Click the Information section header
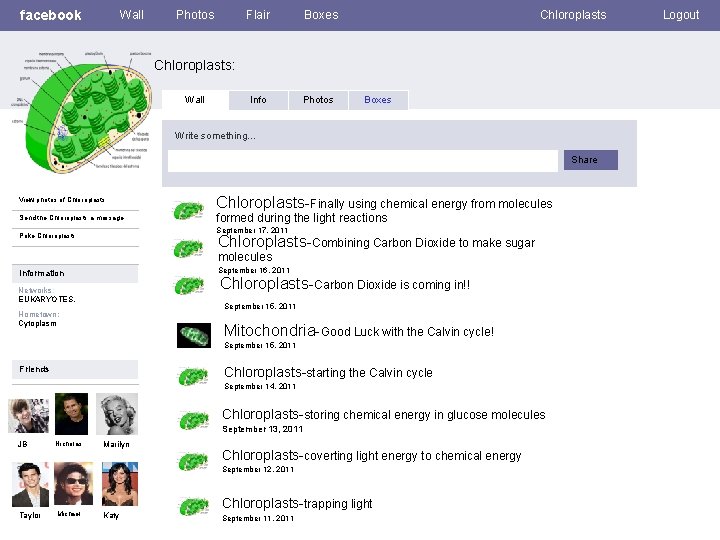 75,273
